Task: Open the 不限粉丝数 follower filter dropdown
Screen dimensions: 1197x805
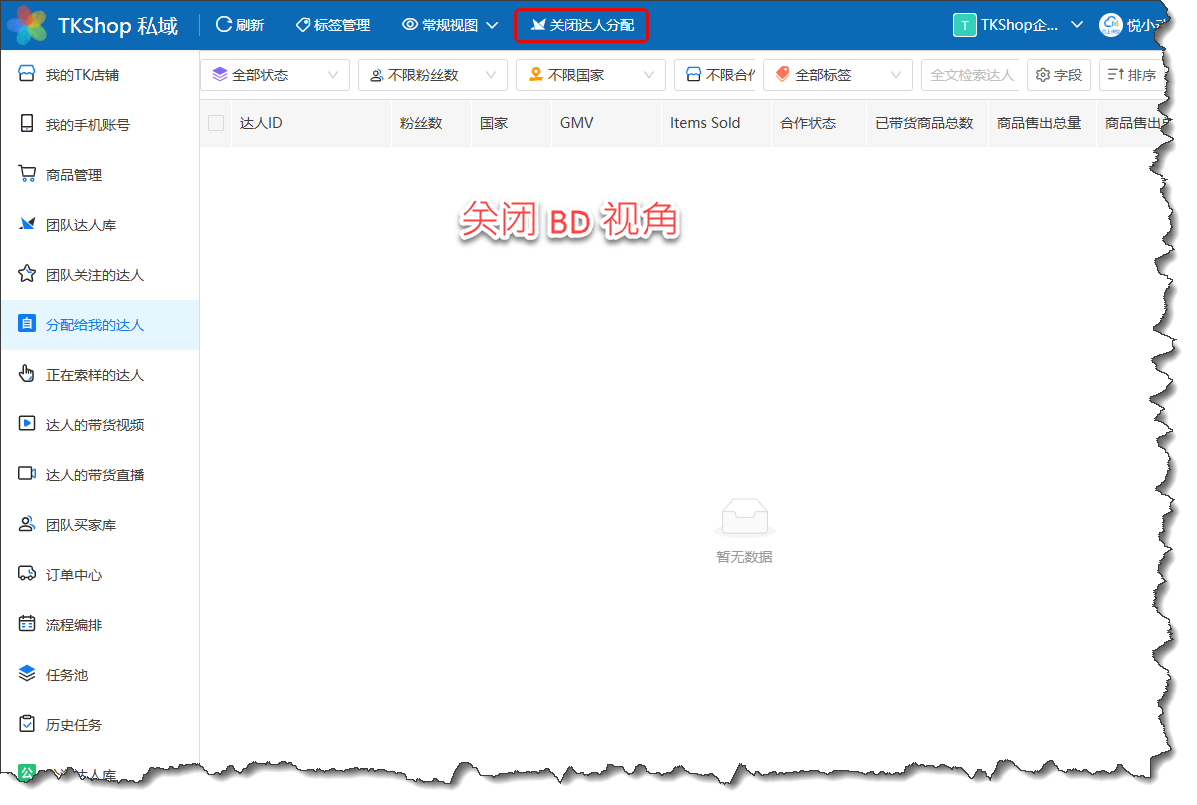Action: click(x=433, y=75)
